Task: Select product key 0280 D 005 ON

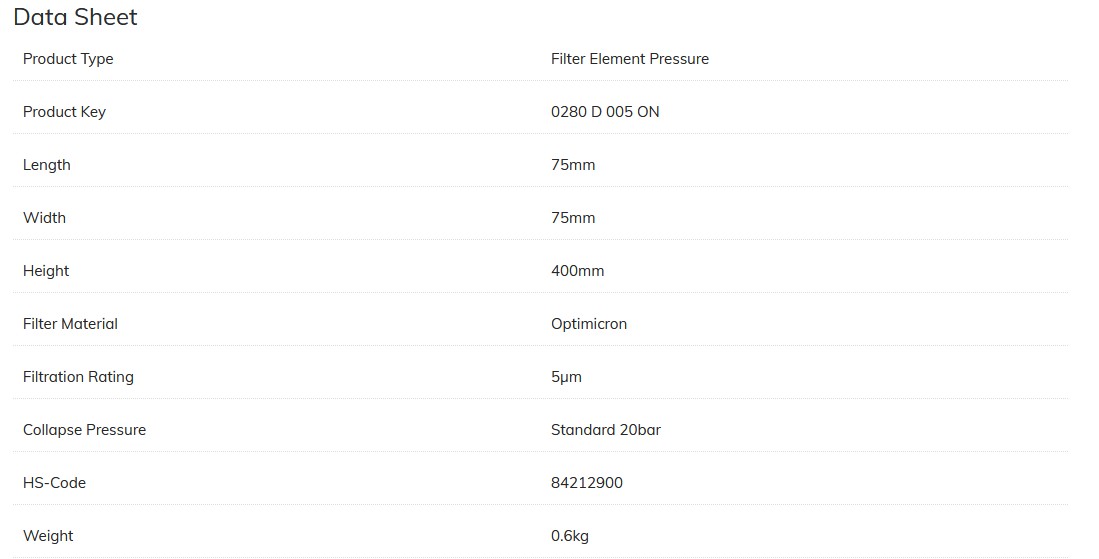Action: coord(604,112)
